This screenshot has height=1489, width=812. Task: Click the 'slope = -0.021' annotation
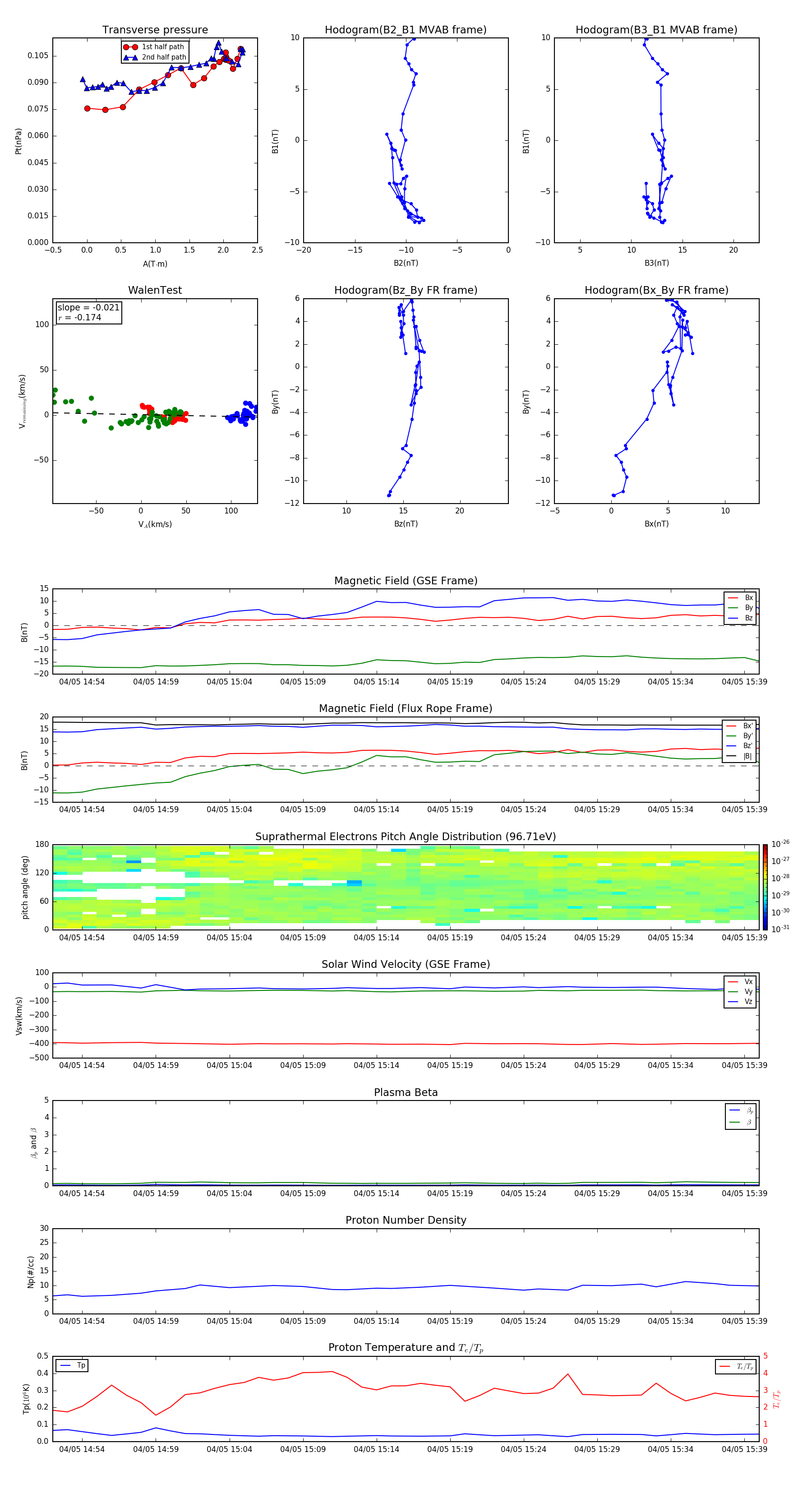tap(88, 308)
